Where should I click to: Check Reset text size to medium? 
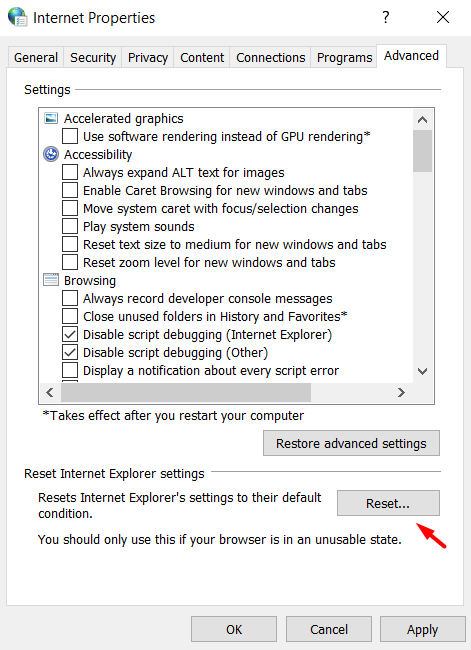70,245
